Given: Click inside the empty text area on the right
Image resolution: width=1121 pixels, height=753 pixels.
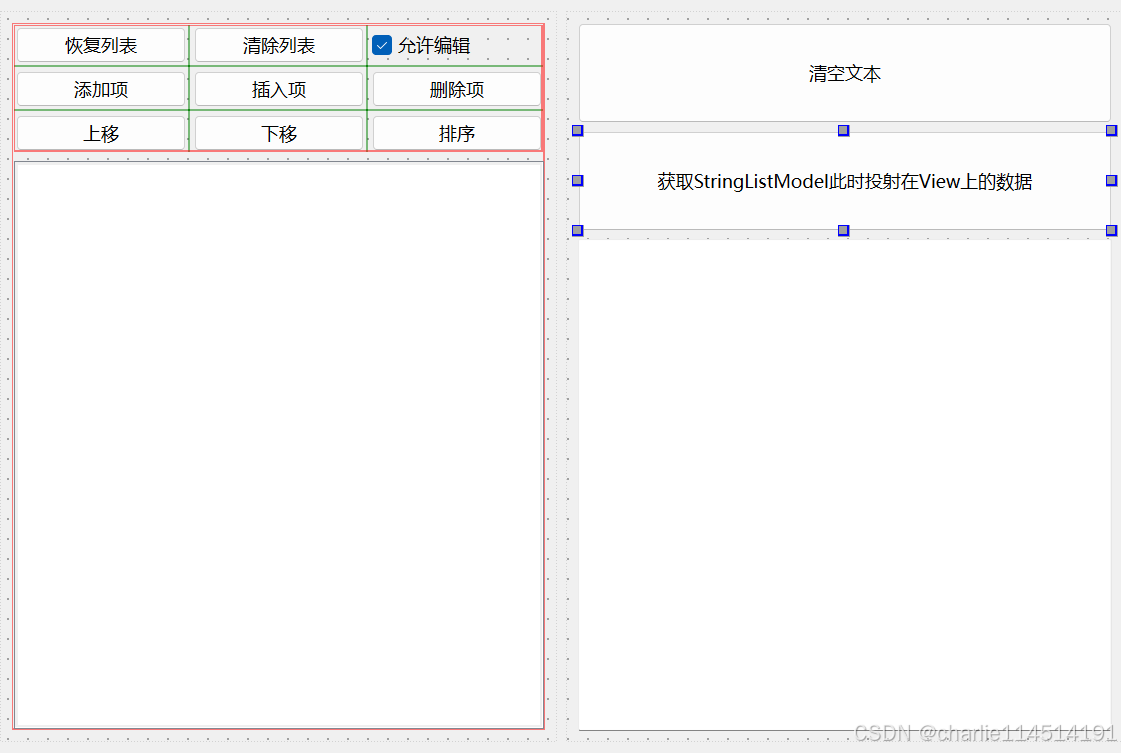Looking at the screenshot, I should [x=844, y=485].
